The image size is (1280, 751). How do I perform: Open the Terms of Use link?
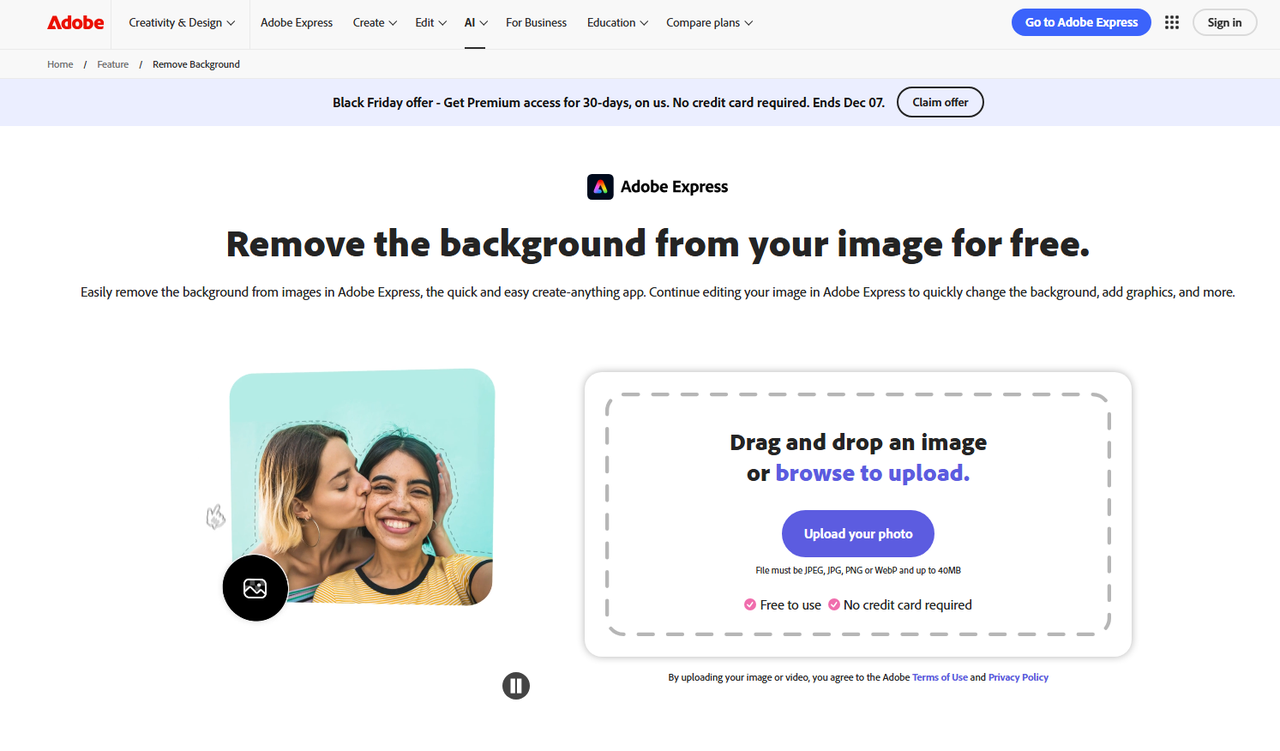pyautogui.click(x=940, y=678)
